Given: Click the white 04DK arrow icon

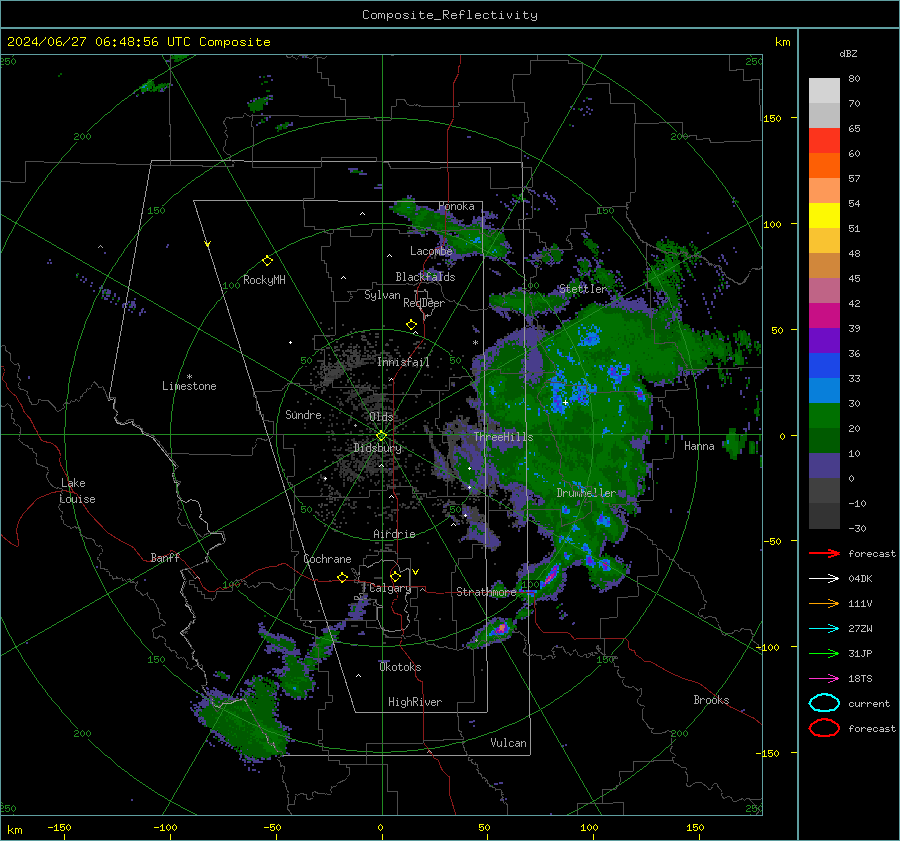Looking at the screenshot, I should pos(824,579).
